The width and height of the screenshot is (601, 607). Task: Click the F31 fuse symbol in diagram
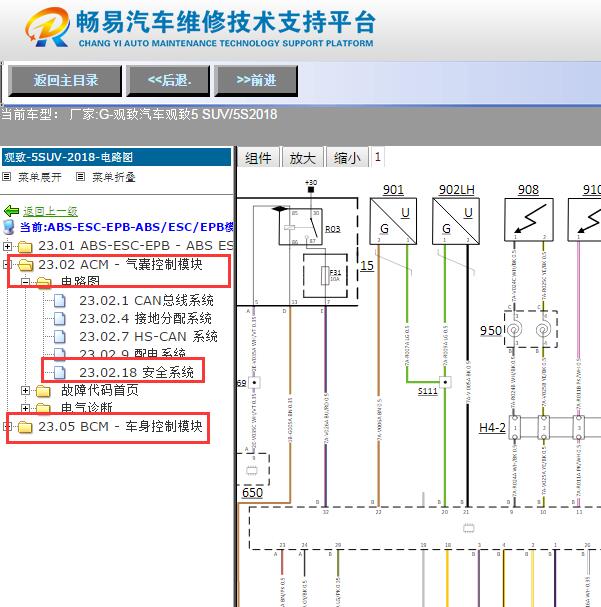tap(325, 275)
